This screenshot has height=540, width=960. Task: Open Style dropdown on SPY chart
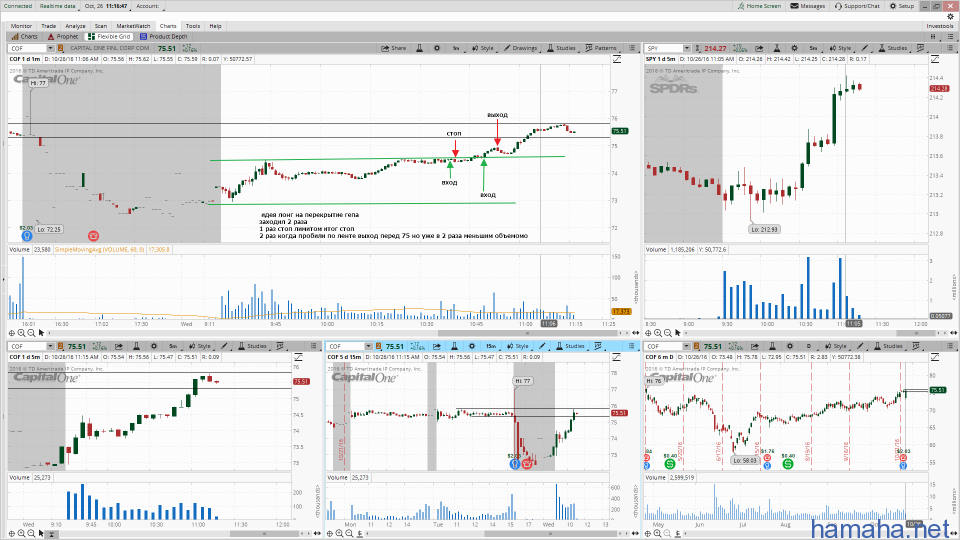click(841, 48)
